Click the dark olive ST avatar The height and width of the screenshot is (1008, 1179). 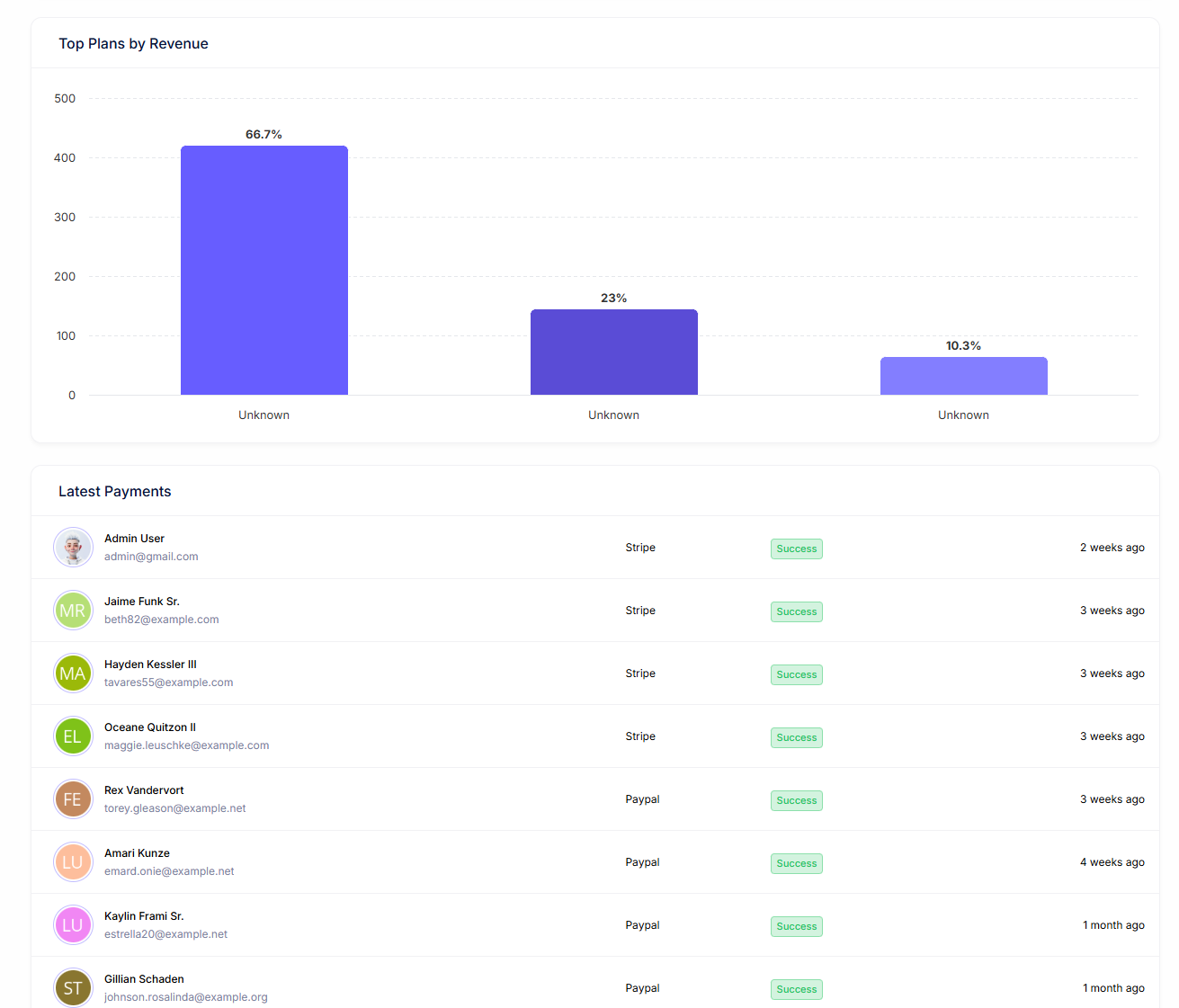[73, 988]
